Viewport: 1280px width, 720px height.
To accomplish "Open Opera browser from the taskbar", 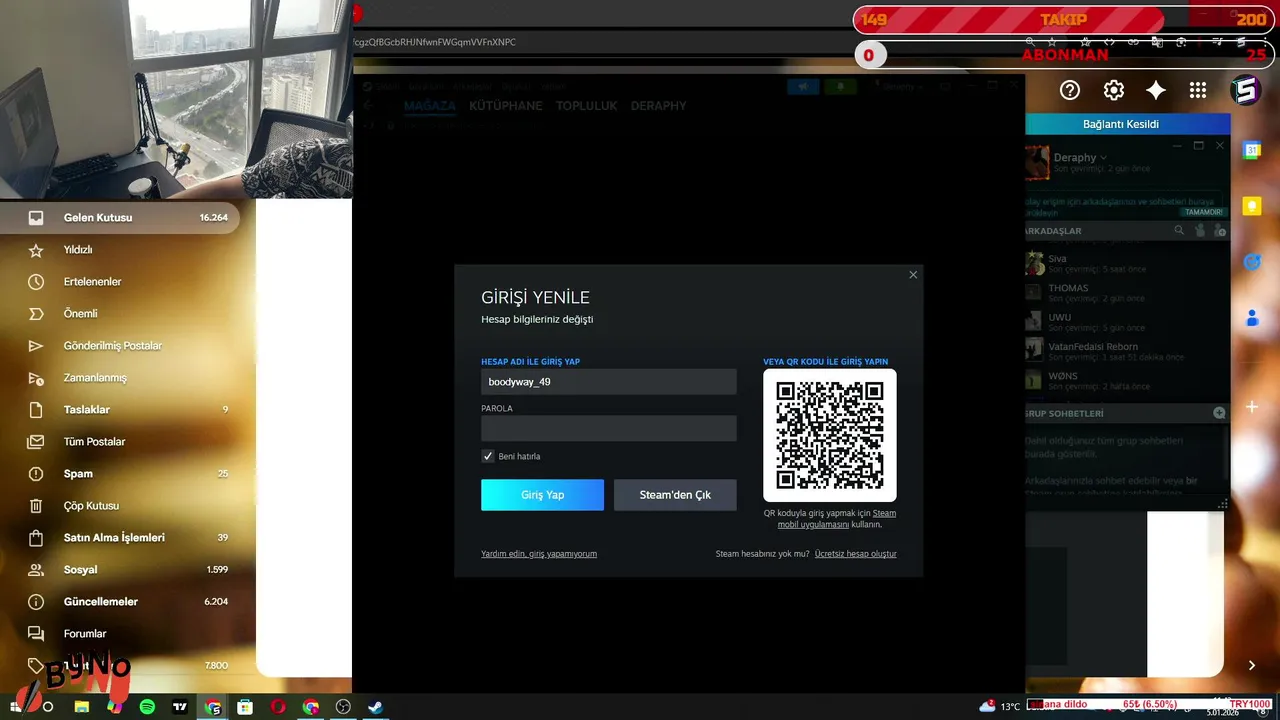I will tap(278, 707).
